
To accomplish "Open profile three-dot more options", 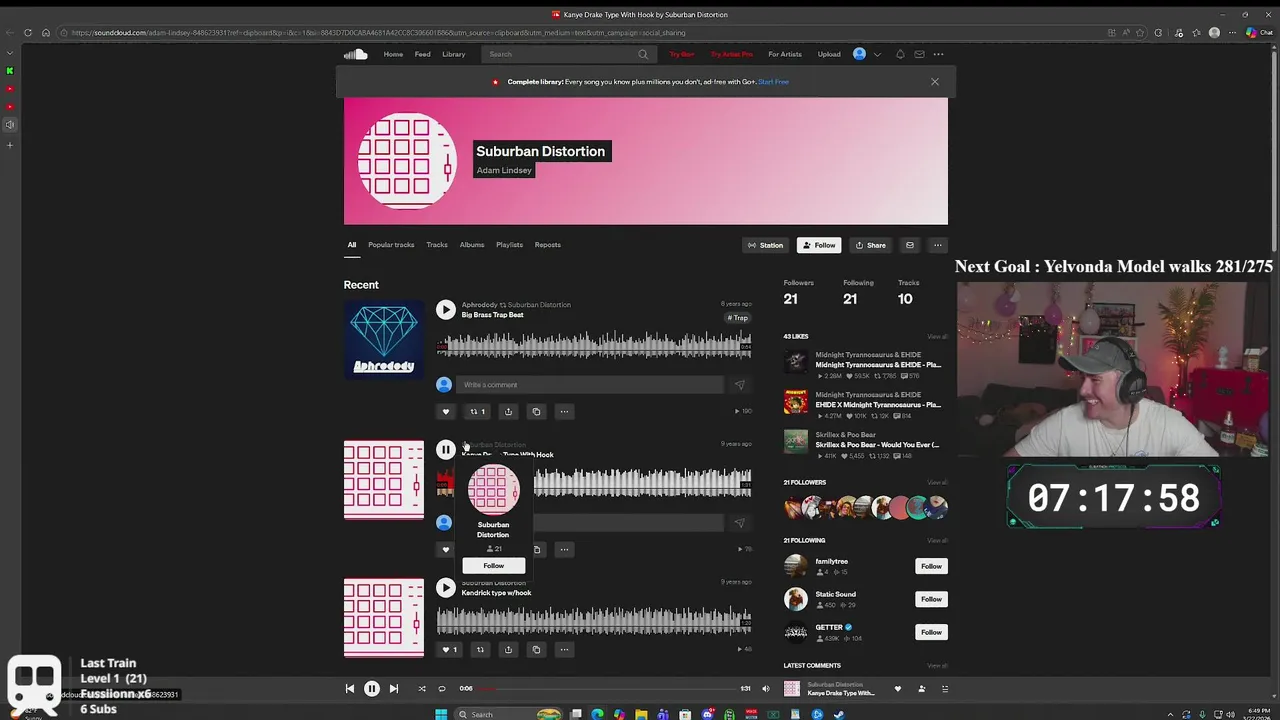I will click(938, 245).
